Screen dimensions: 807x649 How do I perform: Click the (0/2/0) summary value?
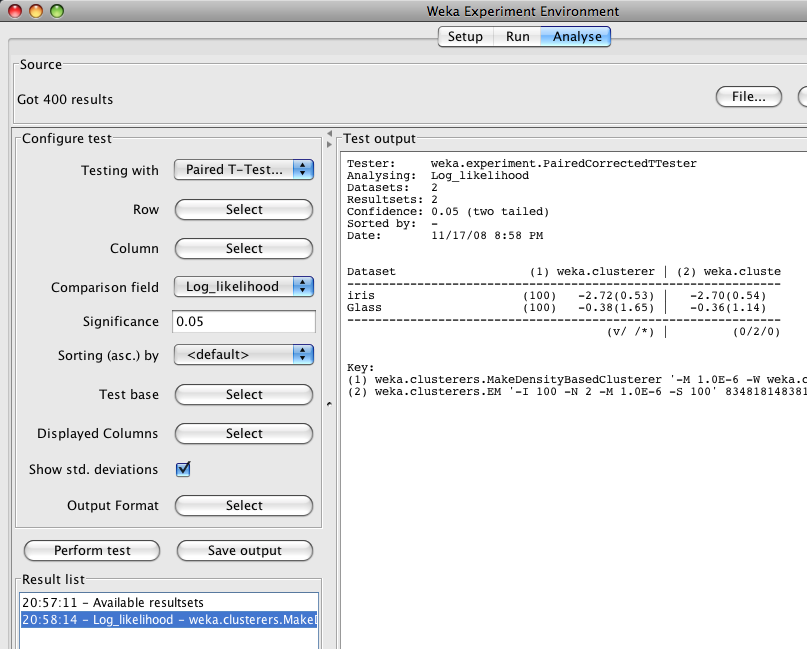756,332
